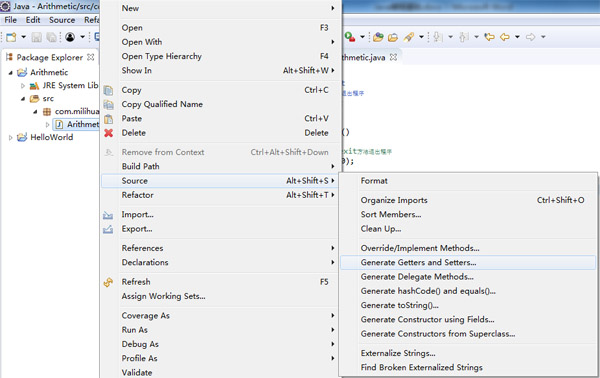
Task: Click the Next Annotation toolbar icon
Action: tap(438, 37)
